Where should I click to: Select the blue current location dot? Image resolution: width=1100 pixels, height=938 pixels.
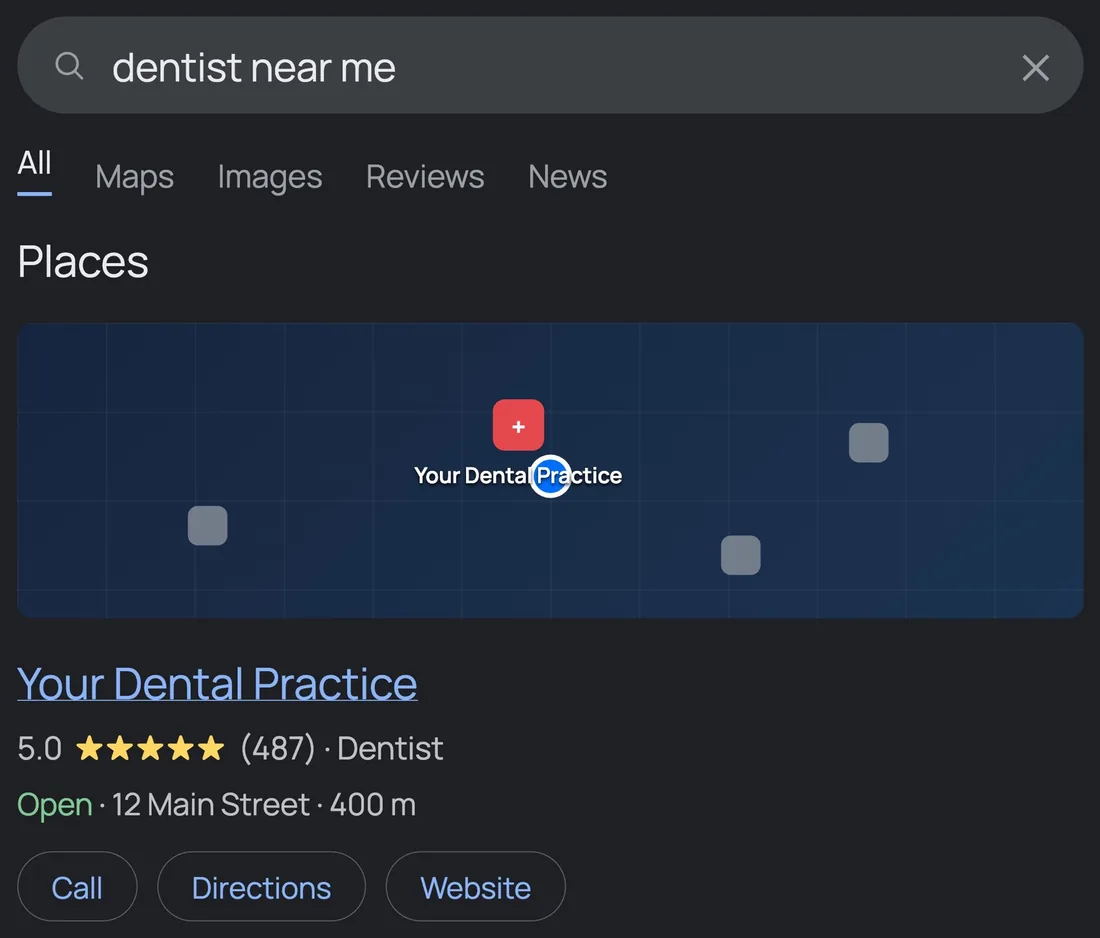click(550, 476)
